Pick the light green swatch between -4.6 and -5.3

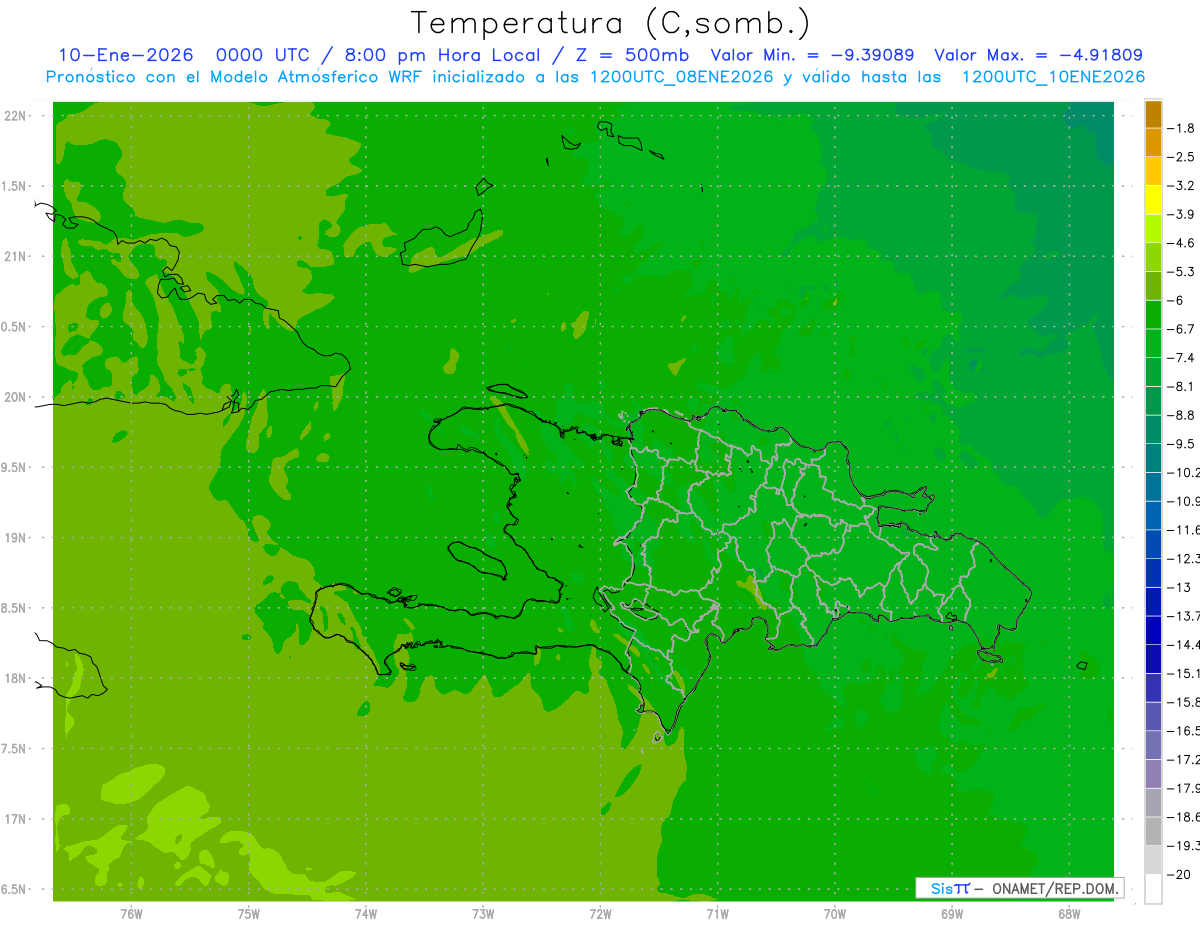coord(1153,257)
